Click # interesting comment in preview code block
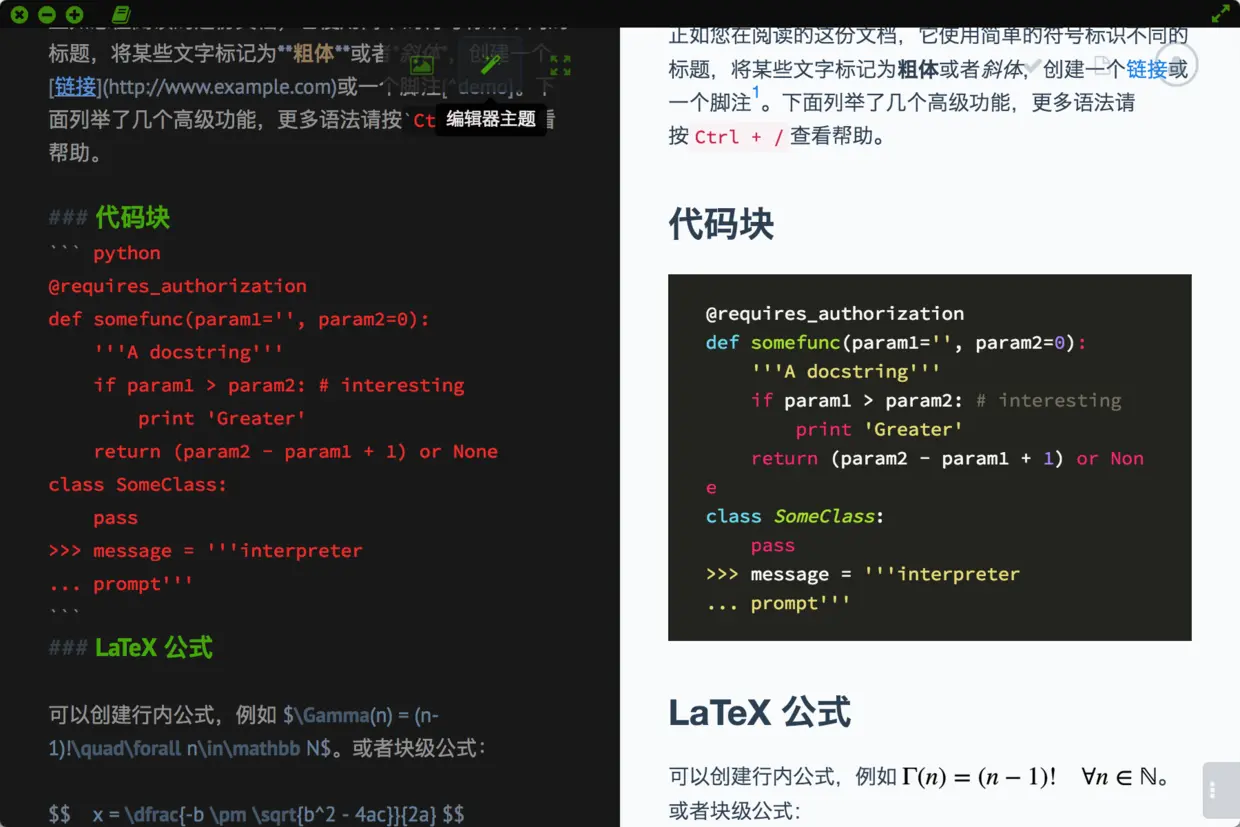This screenshot has width=1240, height=827. coord(1048,400)
